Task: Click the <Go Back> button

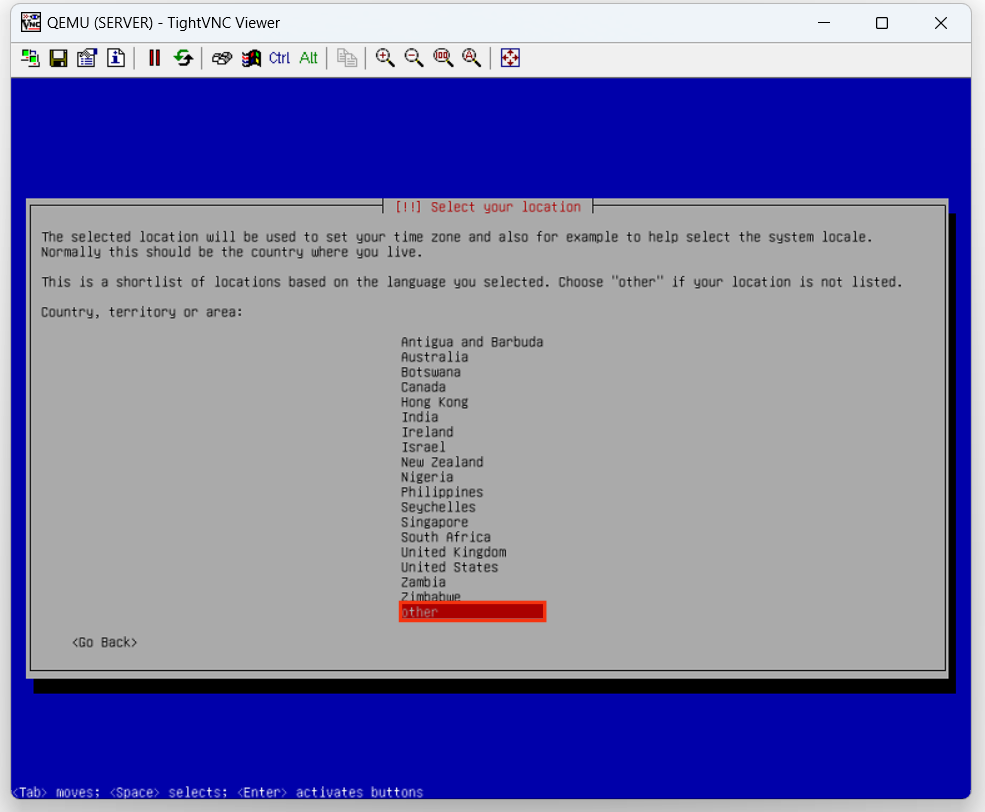Action: pyautogui.click(x=105, y=642)
